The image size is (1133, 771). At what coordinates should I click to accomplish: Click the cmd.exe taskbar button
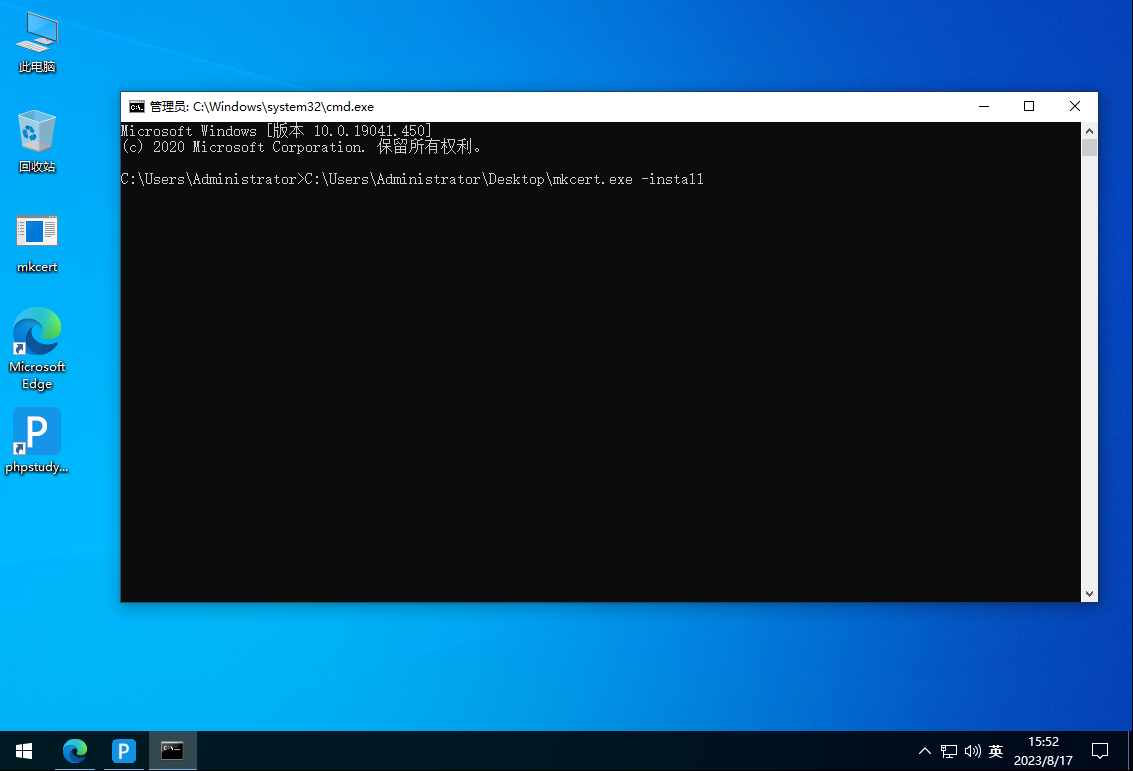coord(172,751)
